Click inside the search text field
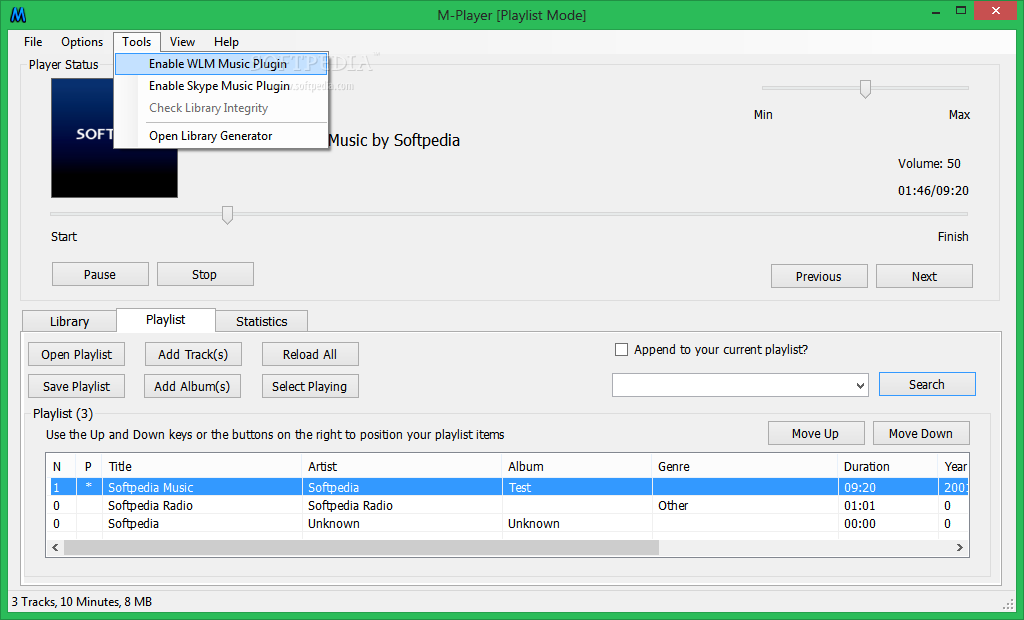The width and height of the screenshot is (1024, 620). (732, 385)
